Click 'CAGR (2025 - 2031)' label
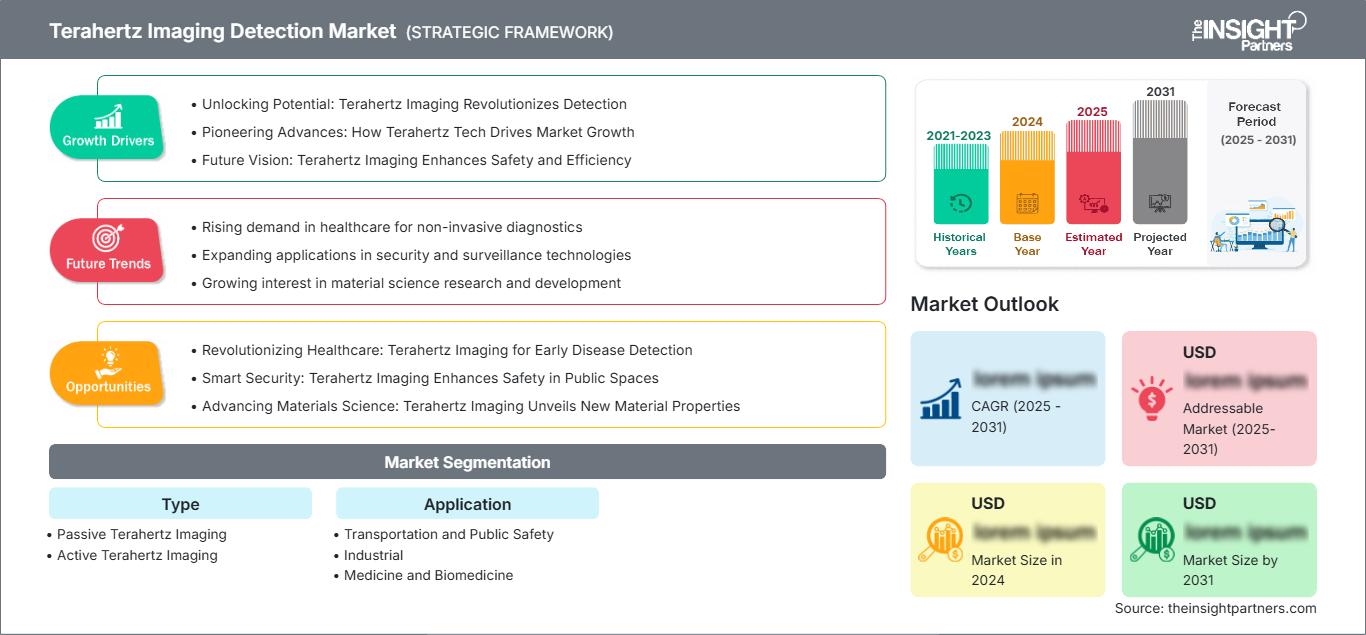Viewport: 1366px width, 635px height. (1016, 417)
